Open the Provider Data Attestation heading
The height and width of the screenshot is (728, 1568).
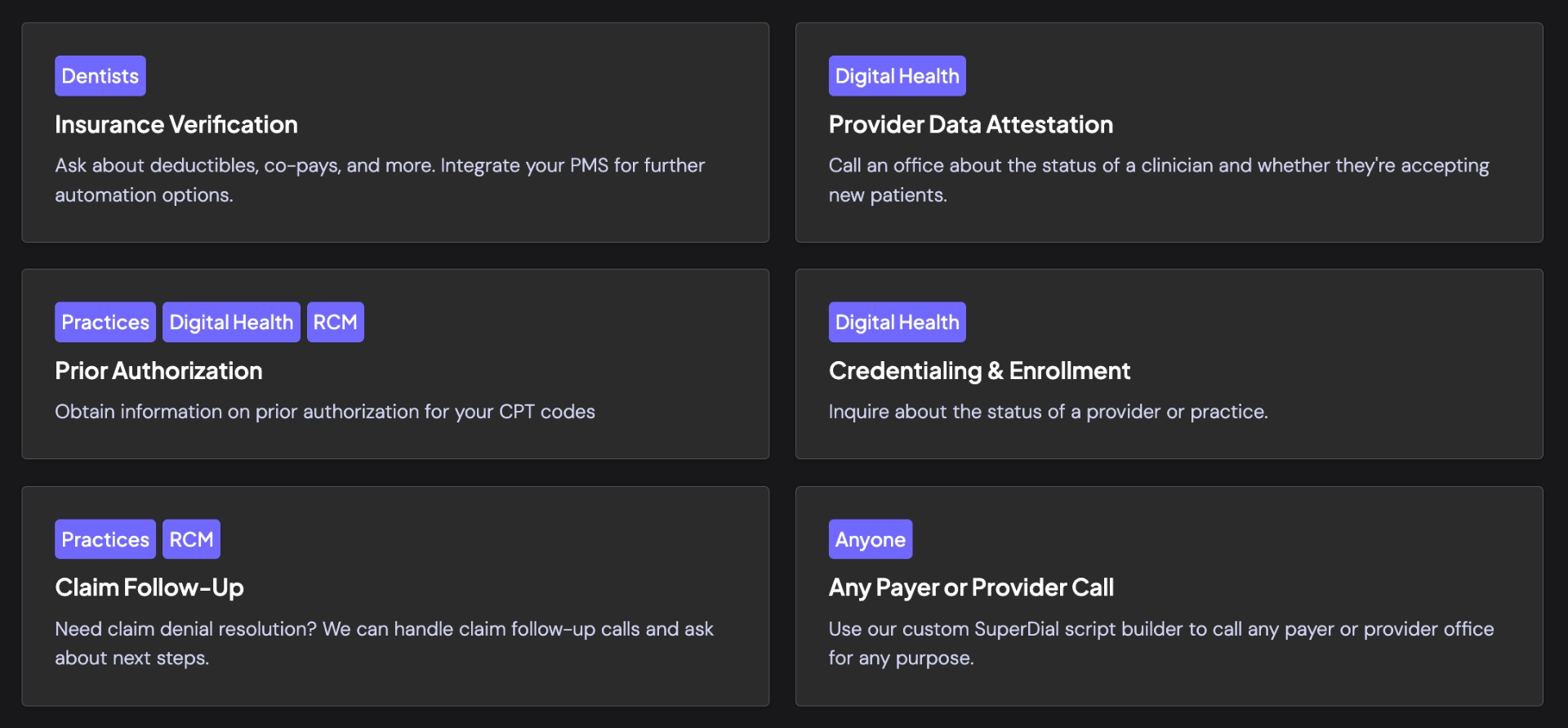[971, 124]
